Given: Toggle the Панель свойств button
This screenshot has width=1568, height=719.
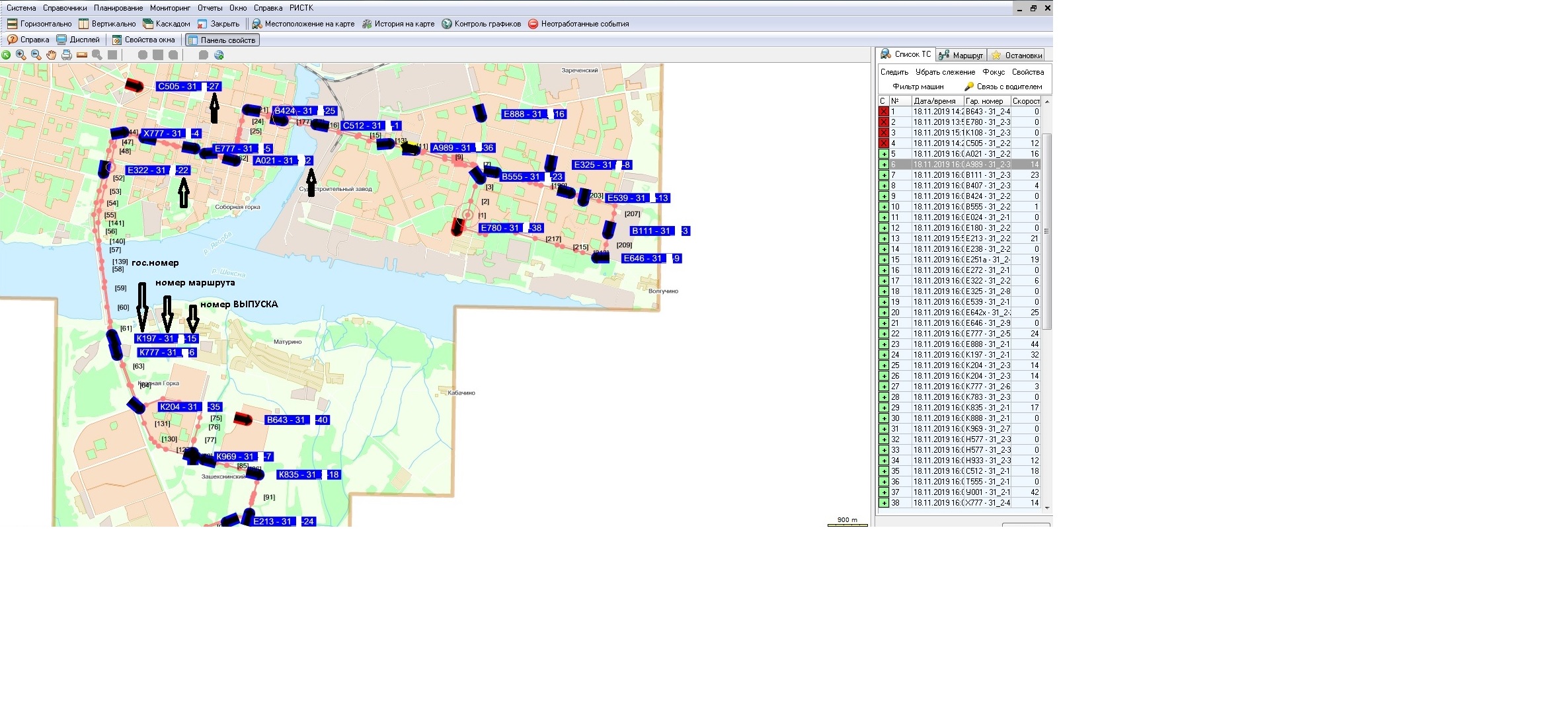Looking at the screenshot, I should [222, 40].
